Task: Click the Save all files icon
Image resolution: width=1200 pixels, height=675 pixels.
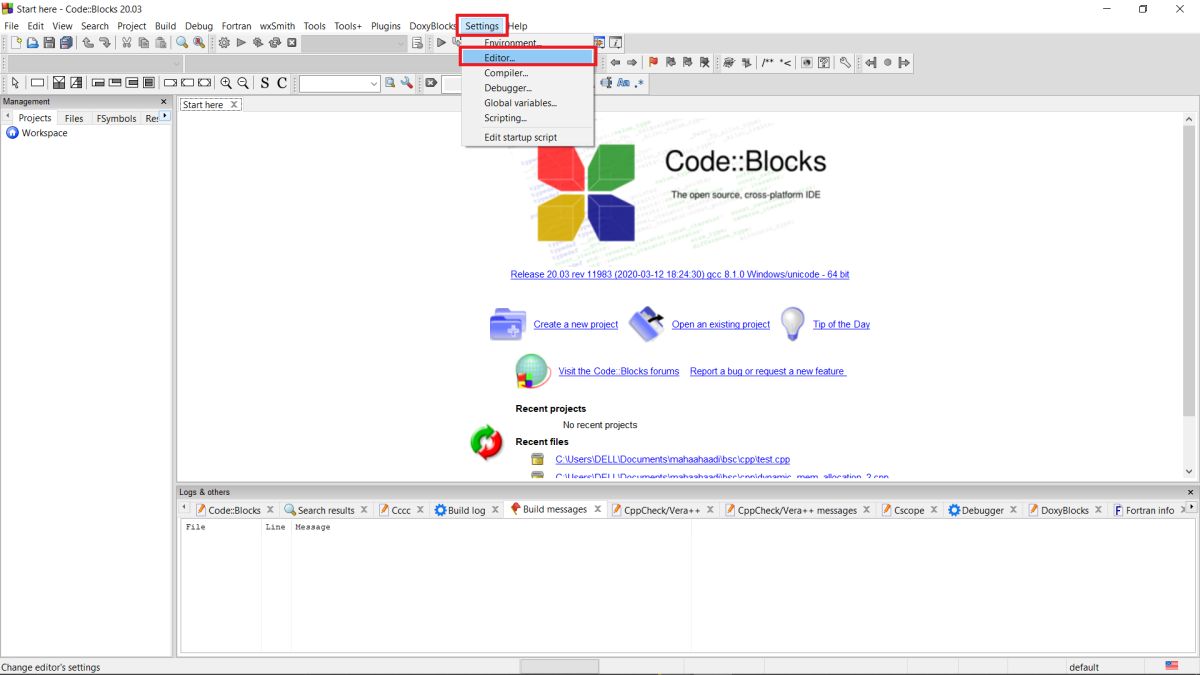Action: [66, 43]
